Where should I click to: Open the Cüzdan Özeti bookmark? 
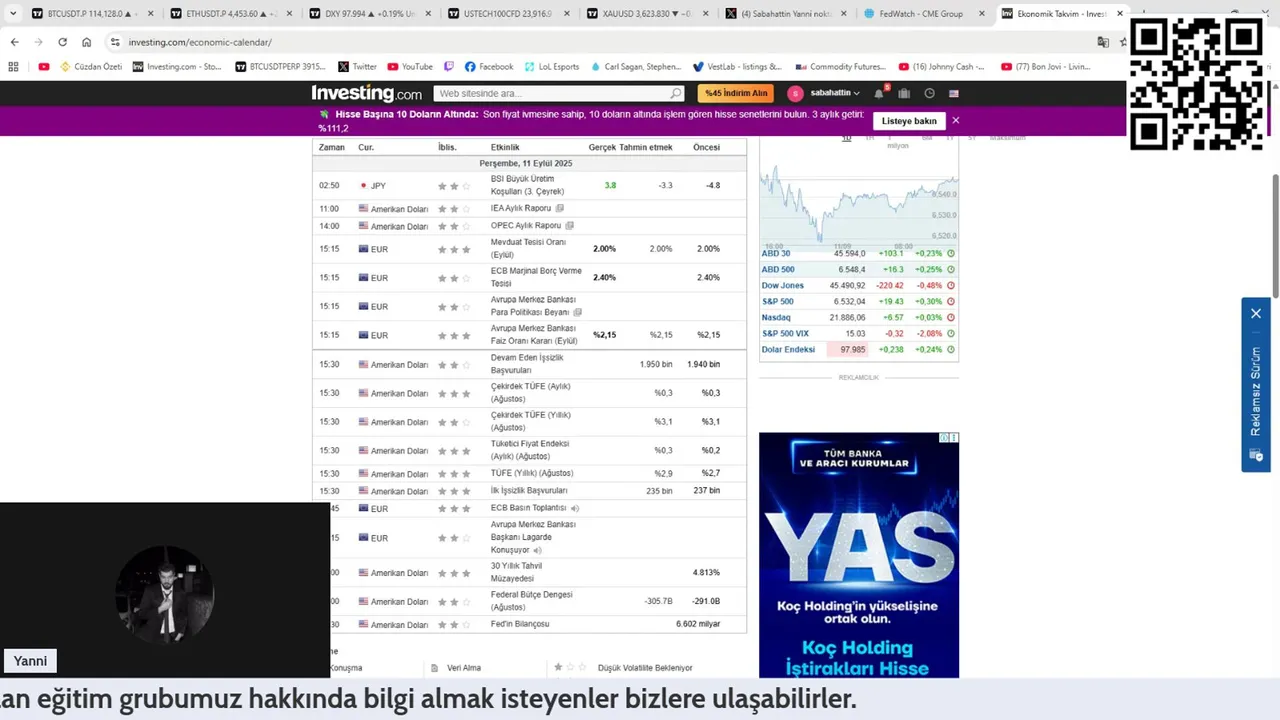[90, 67]
